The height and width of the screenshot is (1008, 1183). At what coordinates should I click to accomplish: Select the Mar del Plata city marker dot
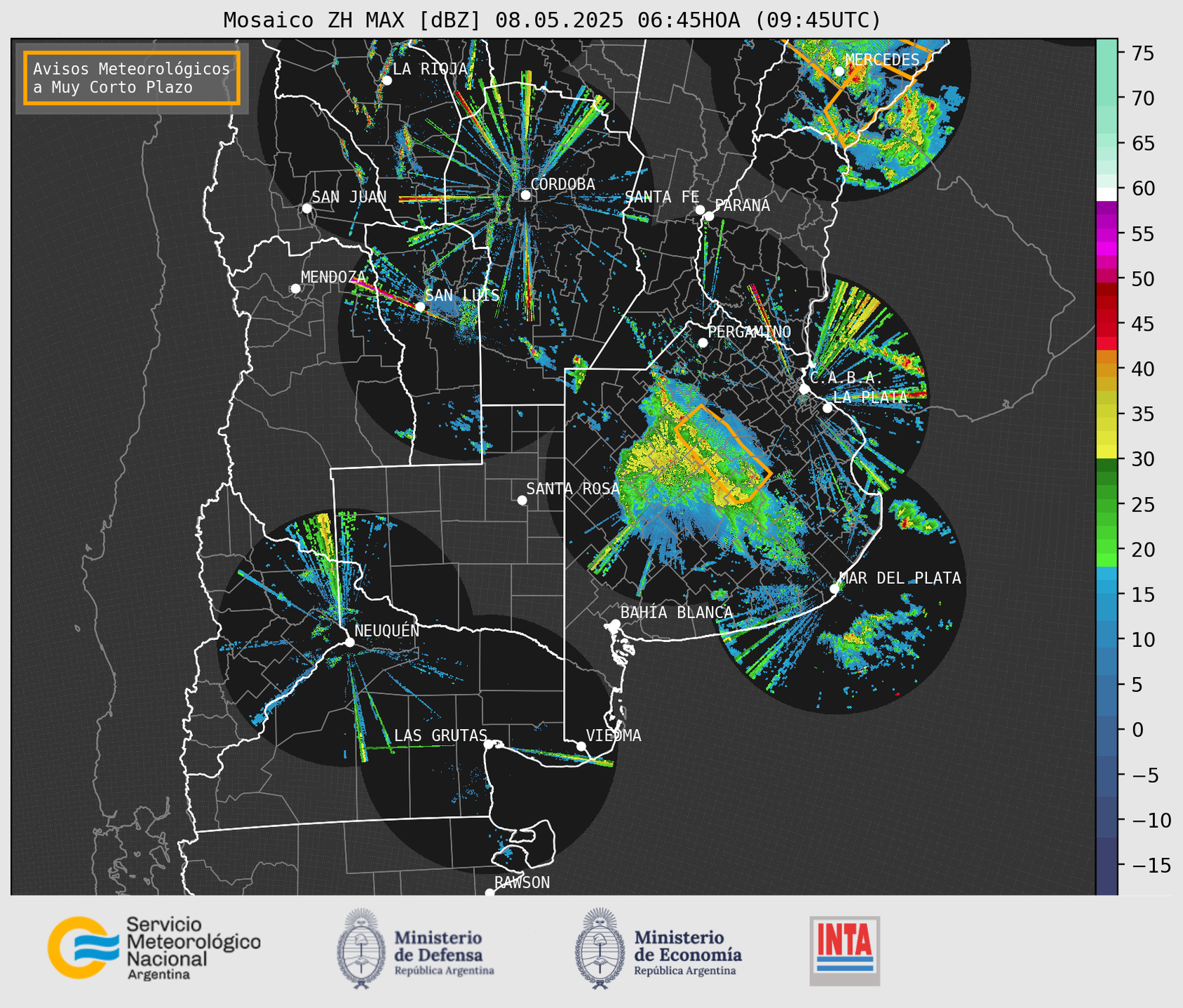pyautogui.click(x=834, y=589)
